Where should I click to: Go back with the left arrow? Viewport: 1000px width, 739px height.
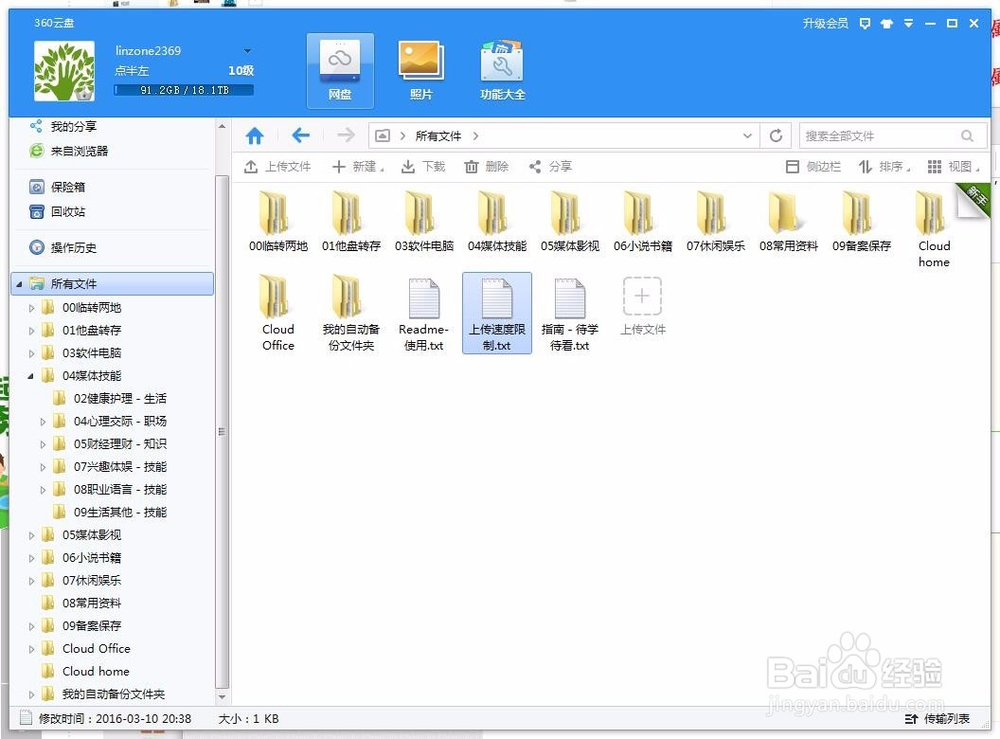coord(300,135)
